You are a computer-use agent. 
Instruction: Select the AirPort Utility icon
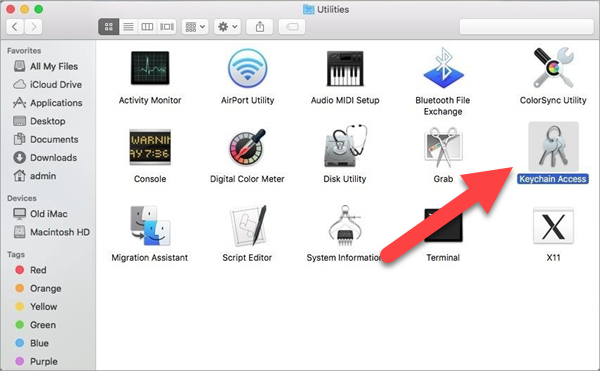tap(248, 68)
